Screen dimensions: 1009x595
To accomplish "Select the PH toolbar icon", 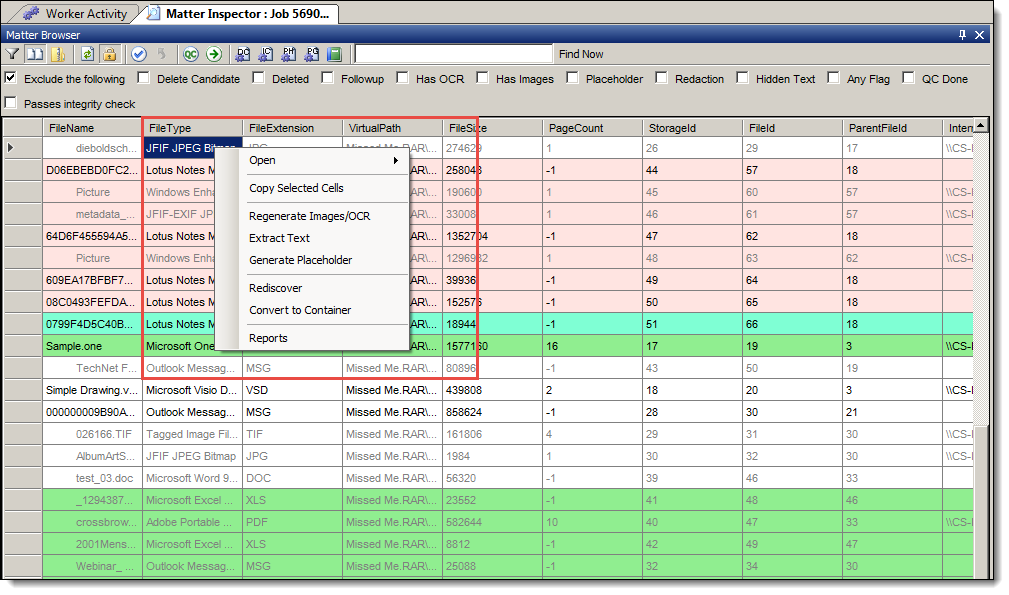I will (288, 54).
